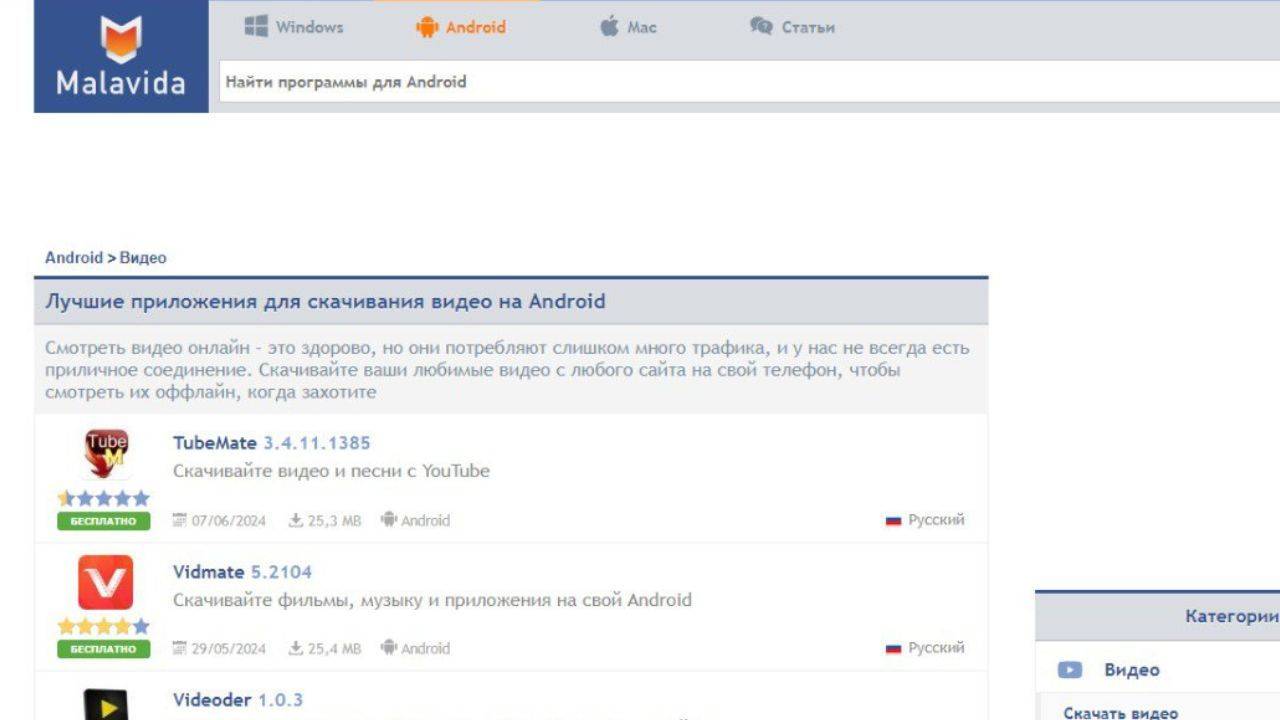
Task: Focus the Найти программы для Android search field
Action: [x=749, y=82]
